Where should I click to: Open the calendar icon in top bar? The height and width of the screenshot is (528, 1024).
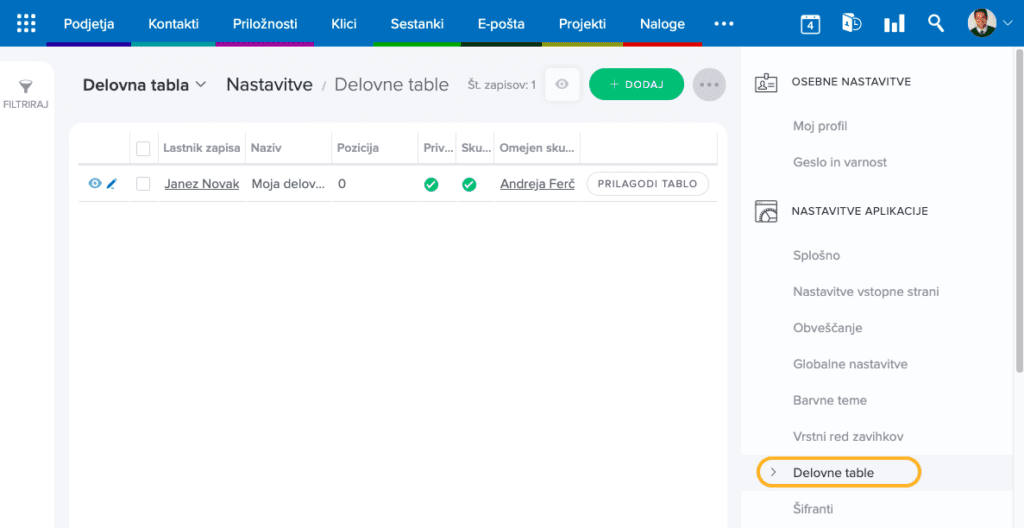tap(810, 23)
